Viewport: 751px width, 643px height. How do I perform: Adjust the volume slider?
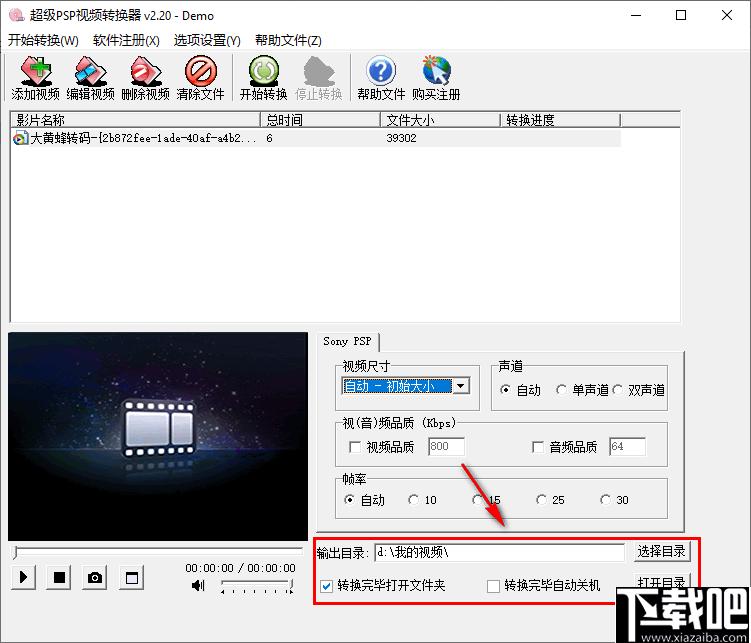[x=257, y=586]
